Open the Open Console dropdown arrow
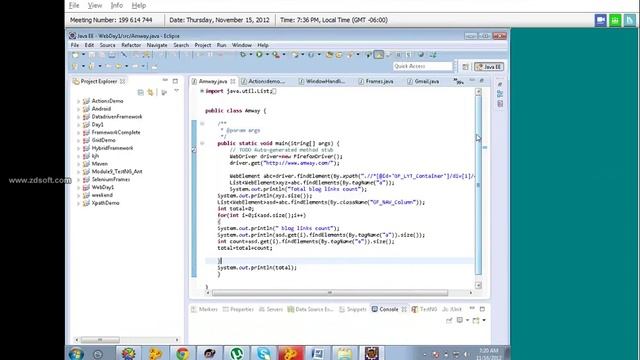The height and width of the screenshot is (360, 640). (x=484, y=320)
